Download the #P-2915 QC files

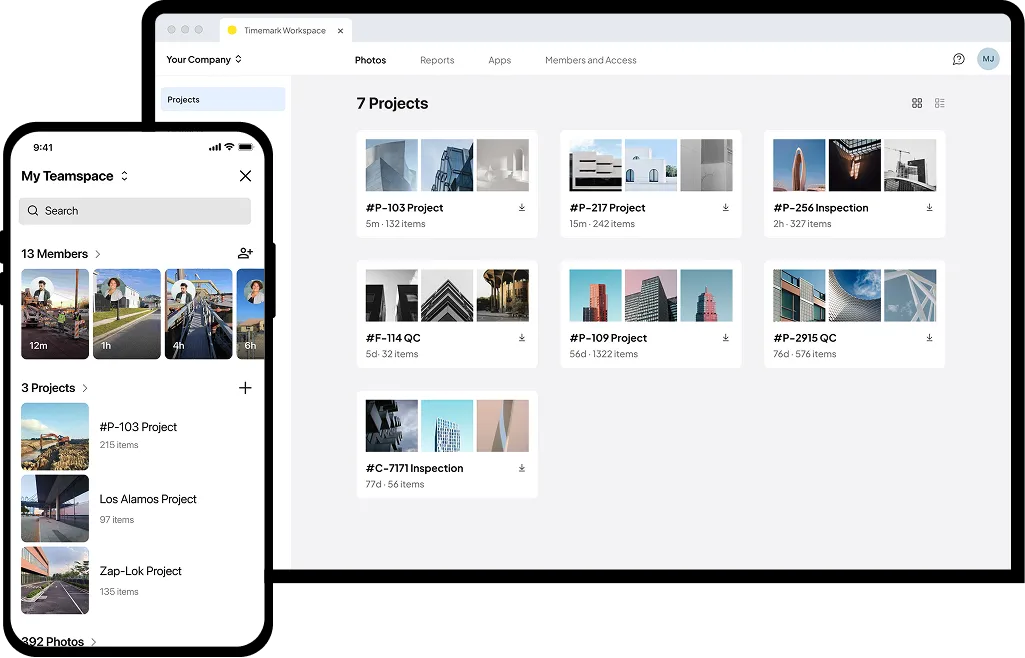click(928, 338)
